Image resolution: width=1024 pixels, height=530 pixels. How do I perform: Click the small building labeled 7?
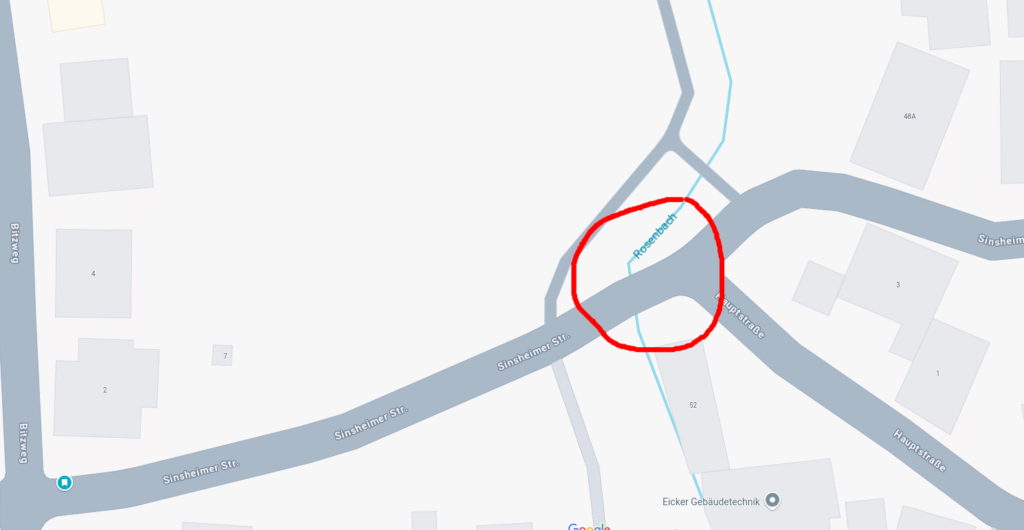223,356
